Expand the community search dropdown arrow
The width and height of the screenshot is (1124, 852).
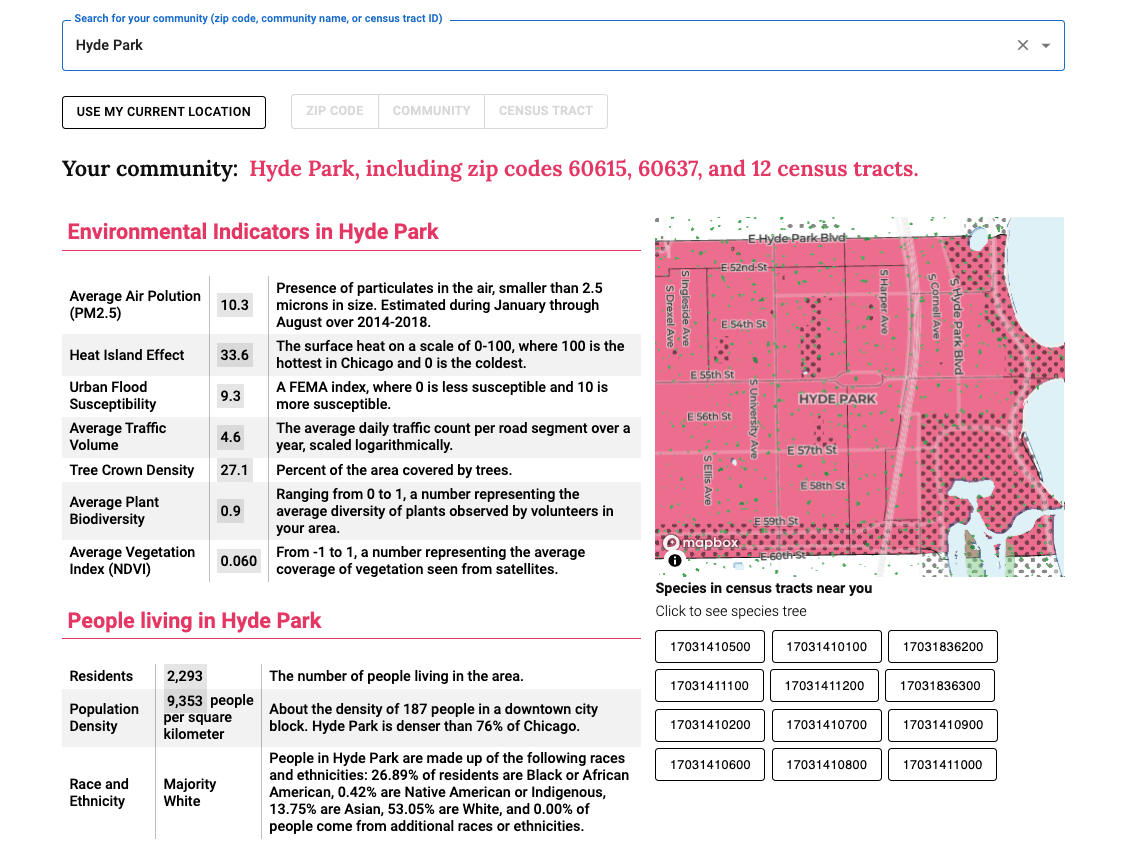coord(1046,45)
